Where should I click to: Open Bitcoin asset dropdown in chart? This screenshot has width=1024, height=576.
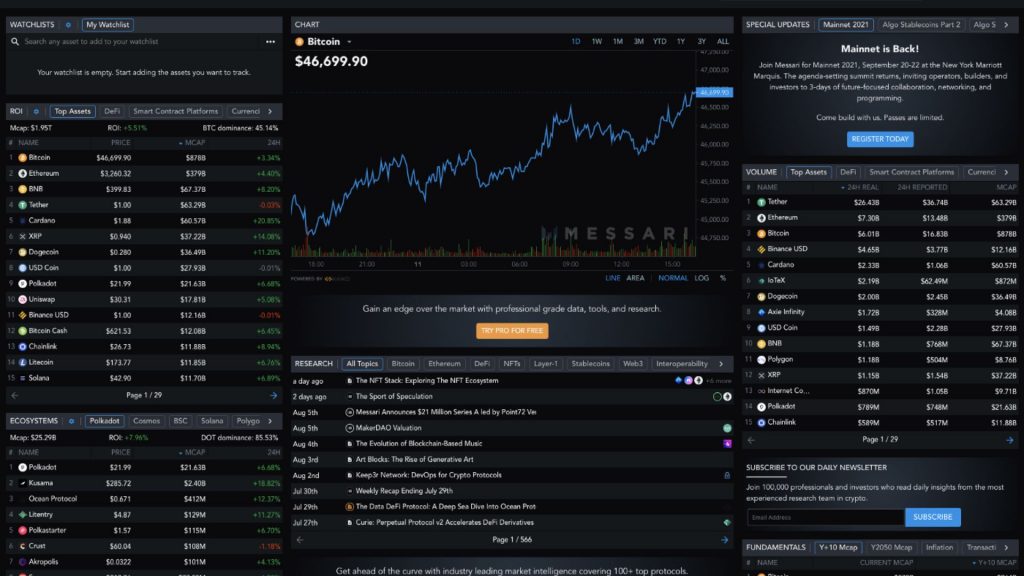coord(349,42)
